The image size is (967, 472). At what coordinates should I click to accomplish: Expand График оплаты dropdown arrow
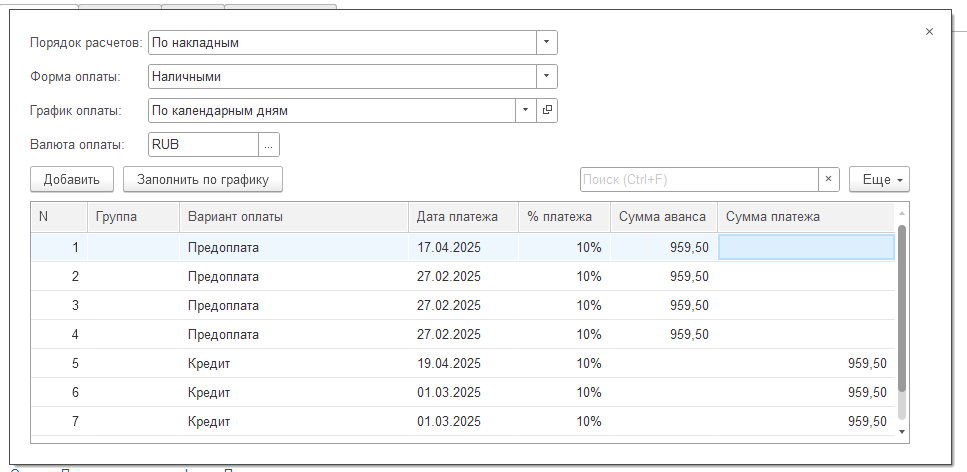coord(526,111)
